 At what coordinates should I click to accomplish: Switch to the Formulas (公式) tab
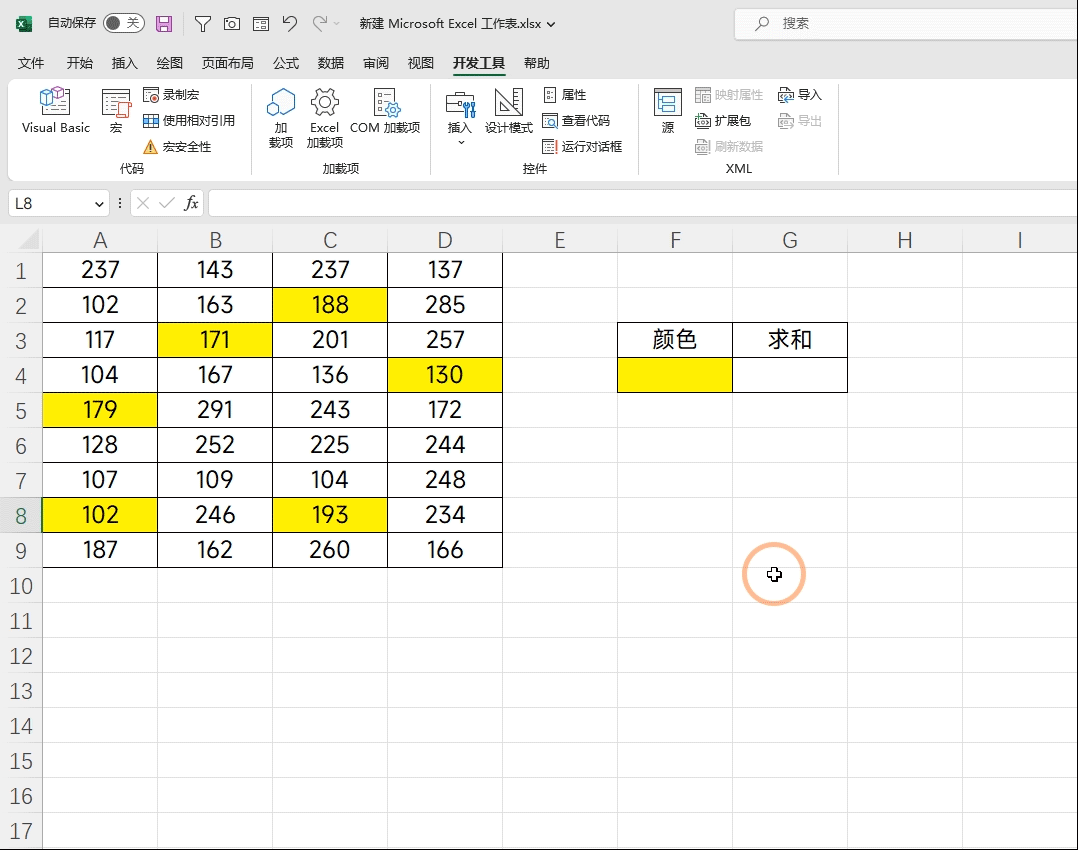click(285, 63)
